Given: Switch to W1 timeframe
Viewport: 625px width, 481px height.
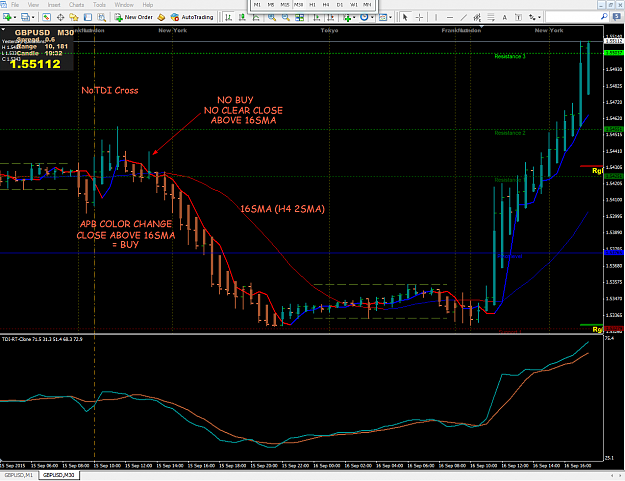Looking at the screenshot, I should click(x=354, y=5).
